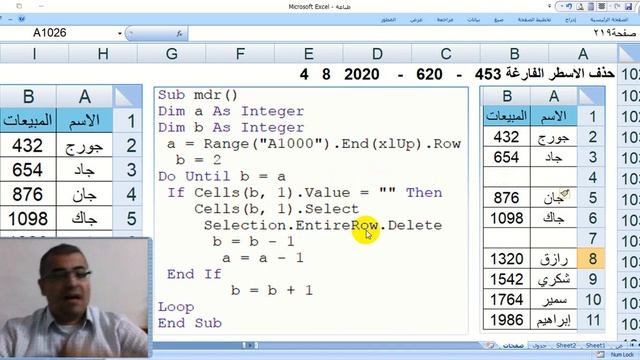The height and width of the screenshot is (360, 640).
Task: Click the Redo arrow icon
Action: pos(617,6)
